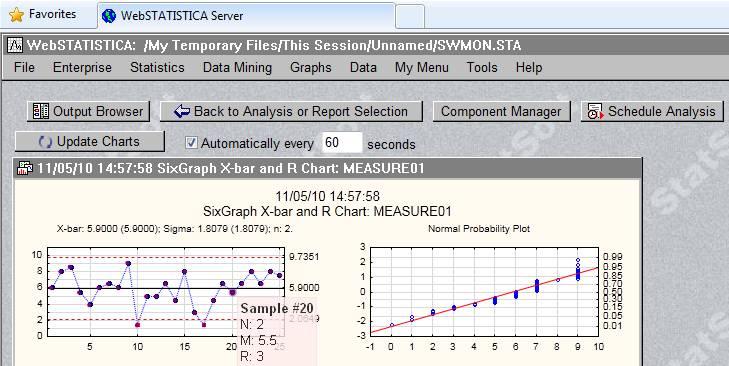729x366 pixels.
Task: Click the Output Browser button icon
Action: coord(41,112)
